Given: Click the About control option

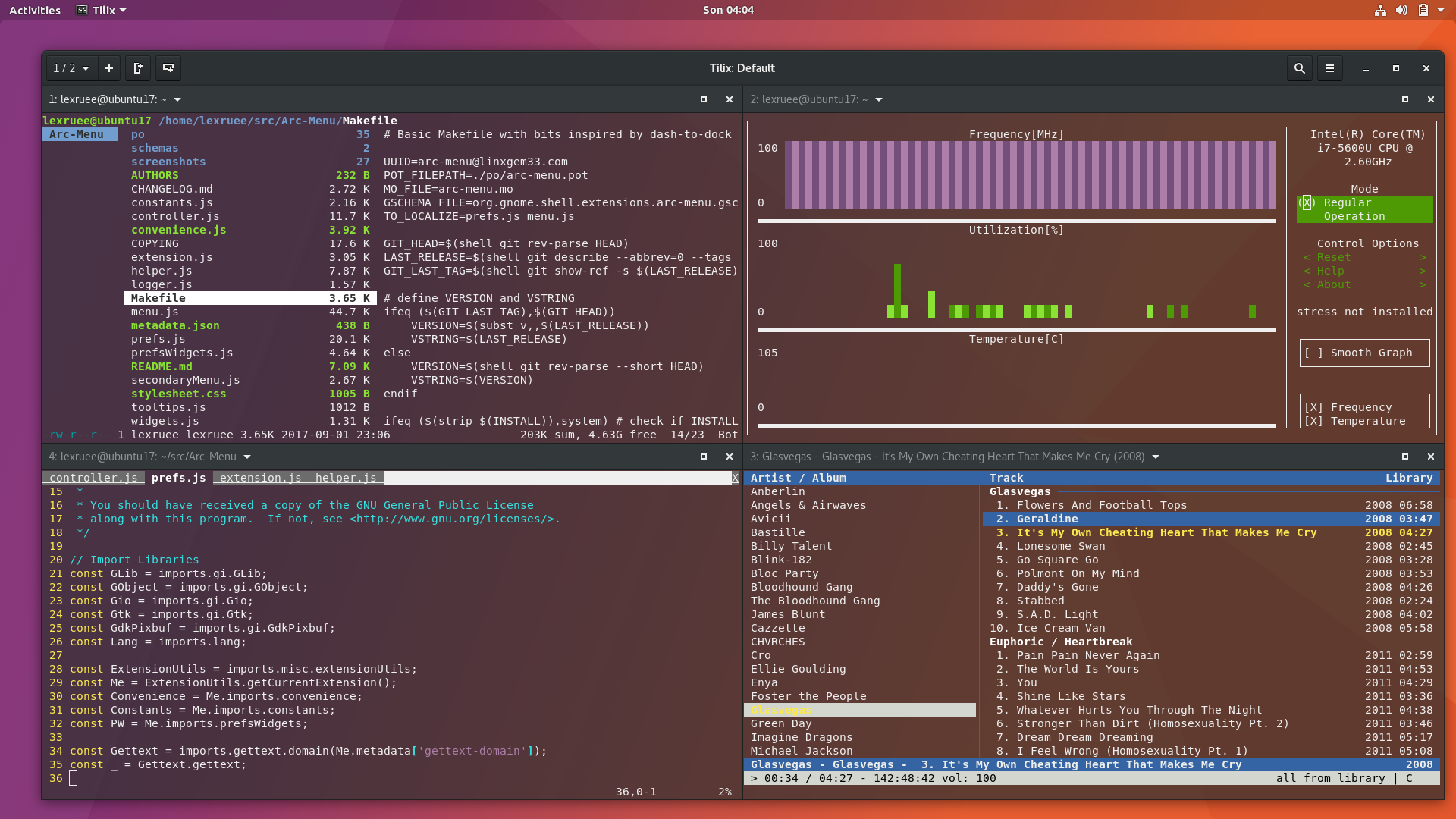Looking at the screenshot, I should pyautogui.click(x=1333, y=284).
